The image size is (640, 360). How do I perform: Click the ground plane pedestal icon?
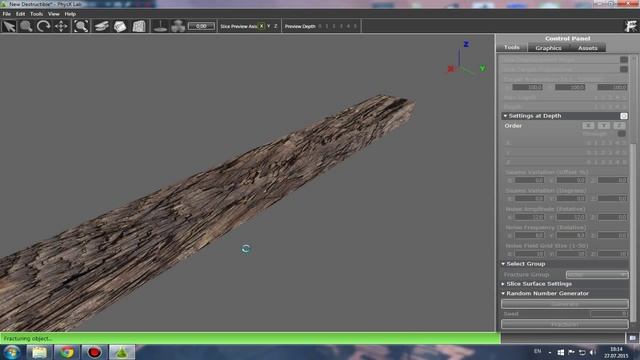160,26
